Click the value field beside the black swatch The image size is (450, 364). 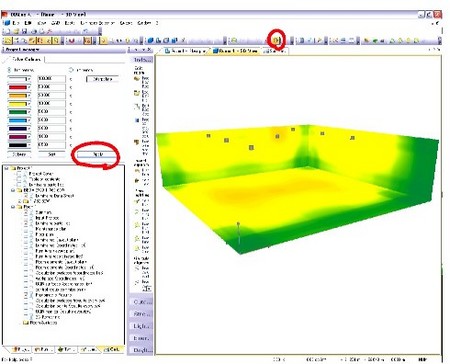point(51,145)
